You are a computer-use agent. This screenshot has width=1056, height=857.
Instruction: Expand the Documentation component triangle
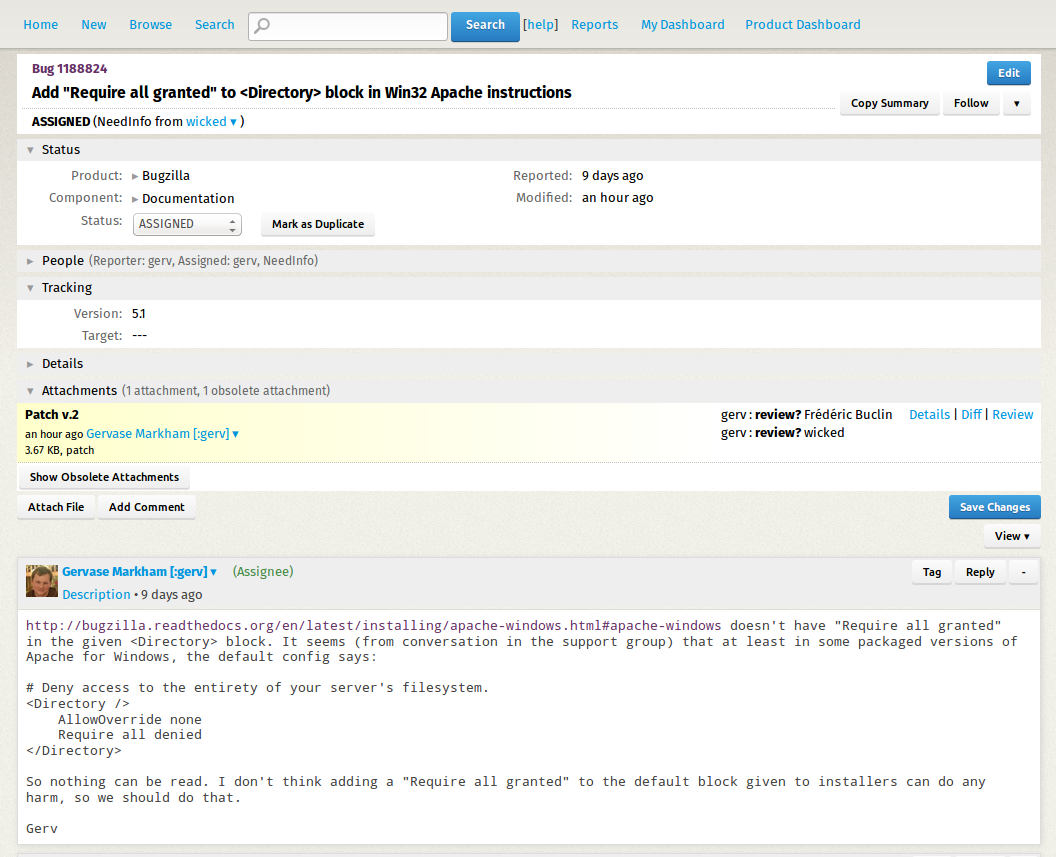(135, 199)
